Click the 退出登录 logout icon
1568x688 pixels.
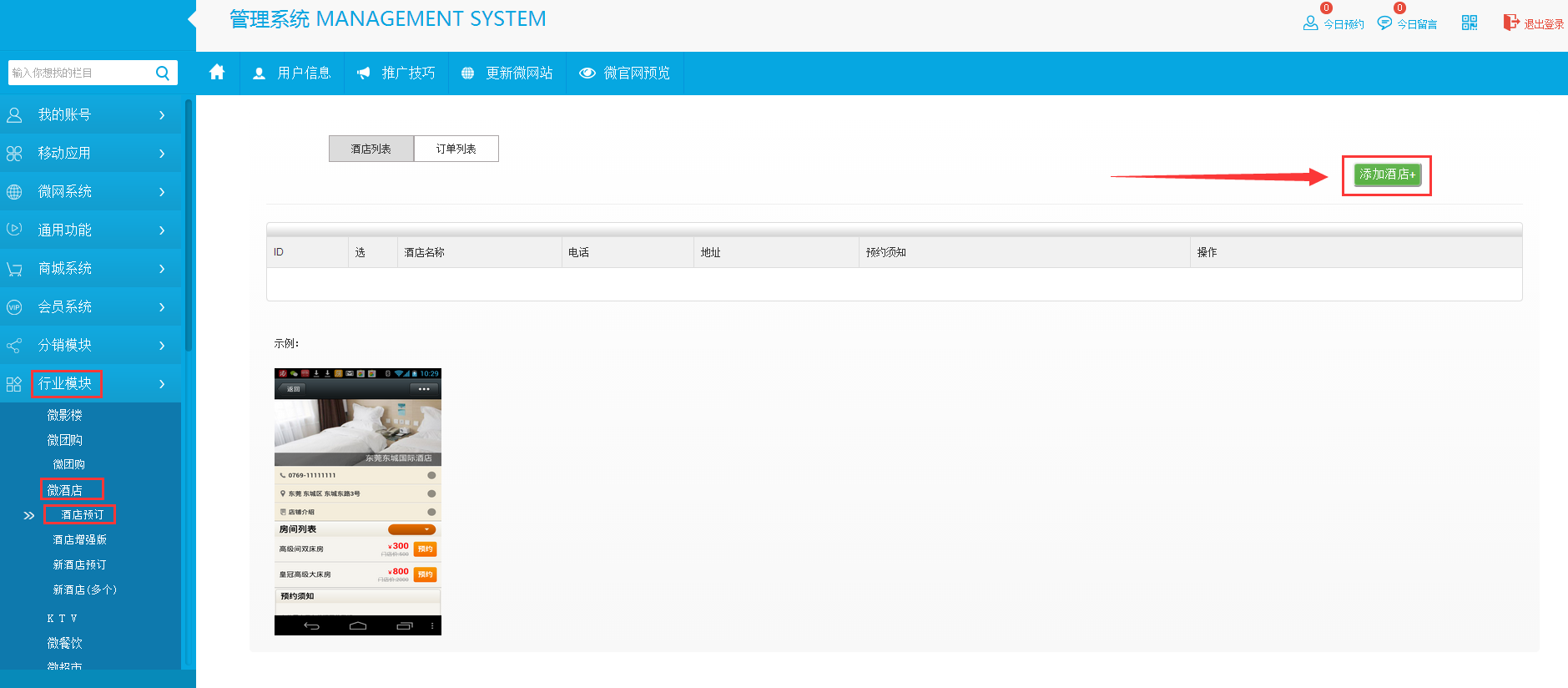(x=1510, y=23)
